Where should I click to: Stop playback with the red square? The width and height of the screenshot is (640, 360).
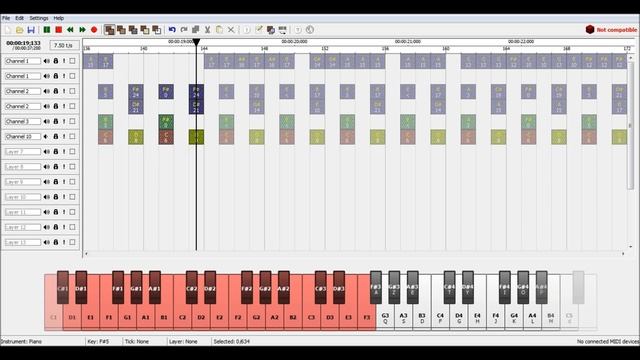(58, 30)
